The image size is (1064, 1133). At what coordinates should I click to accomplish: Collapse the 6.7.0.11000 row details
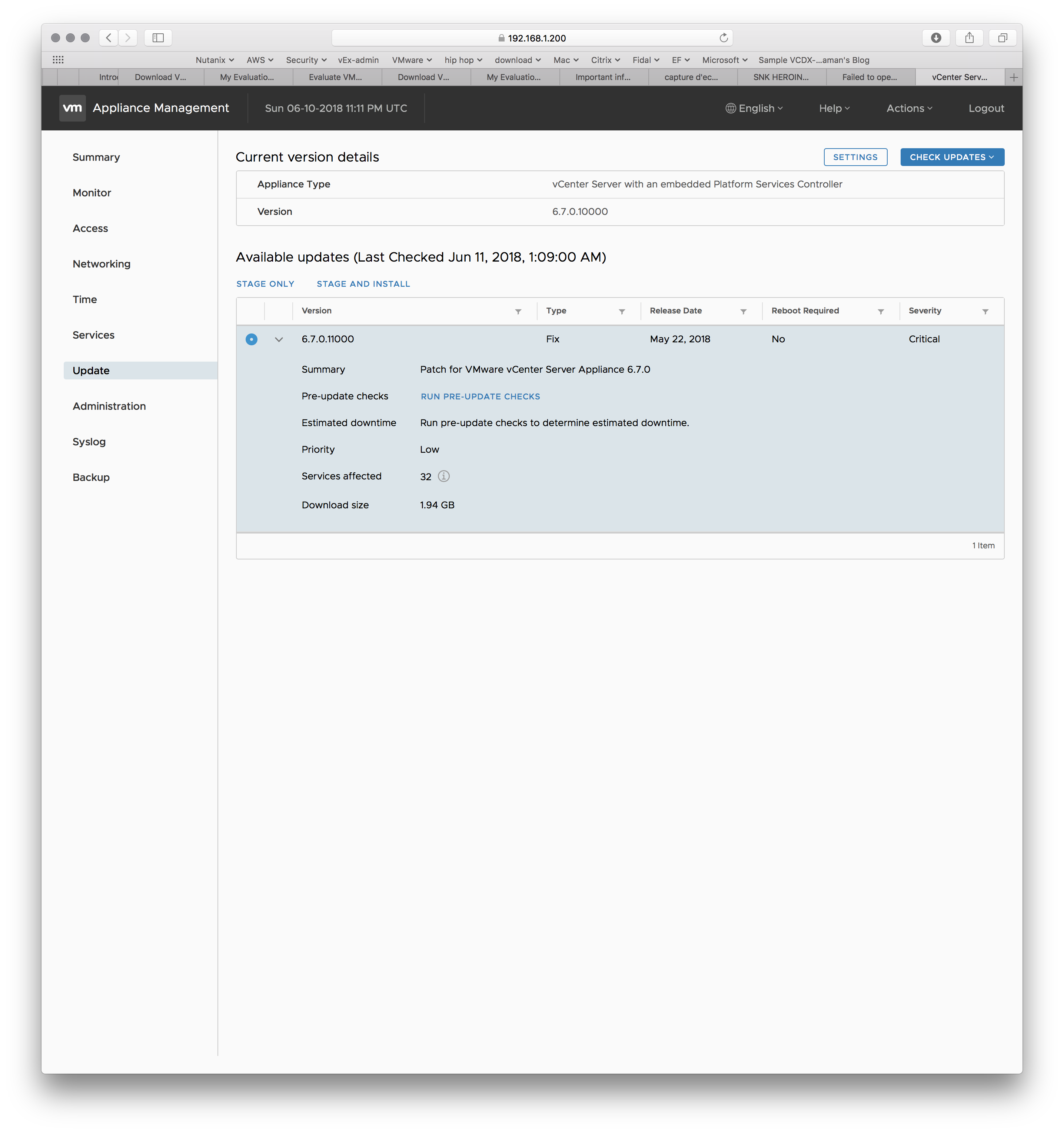[x=279, y=339]
